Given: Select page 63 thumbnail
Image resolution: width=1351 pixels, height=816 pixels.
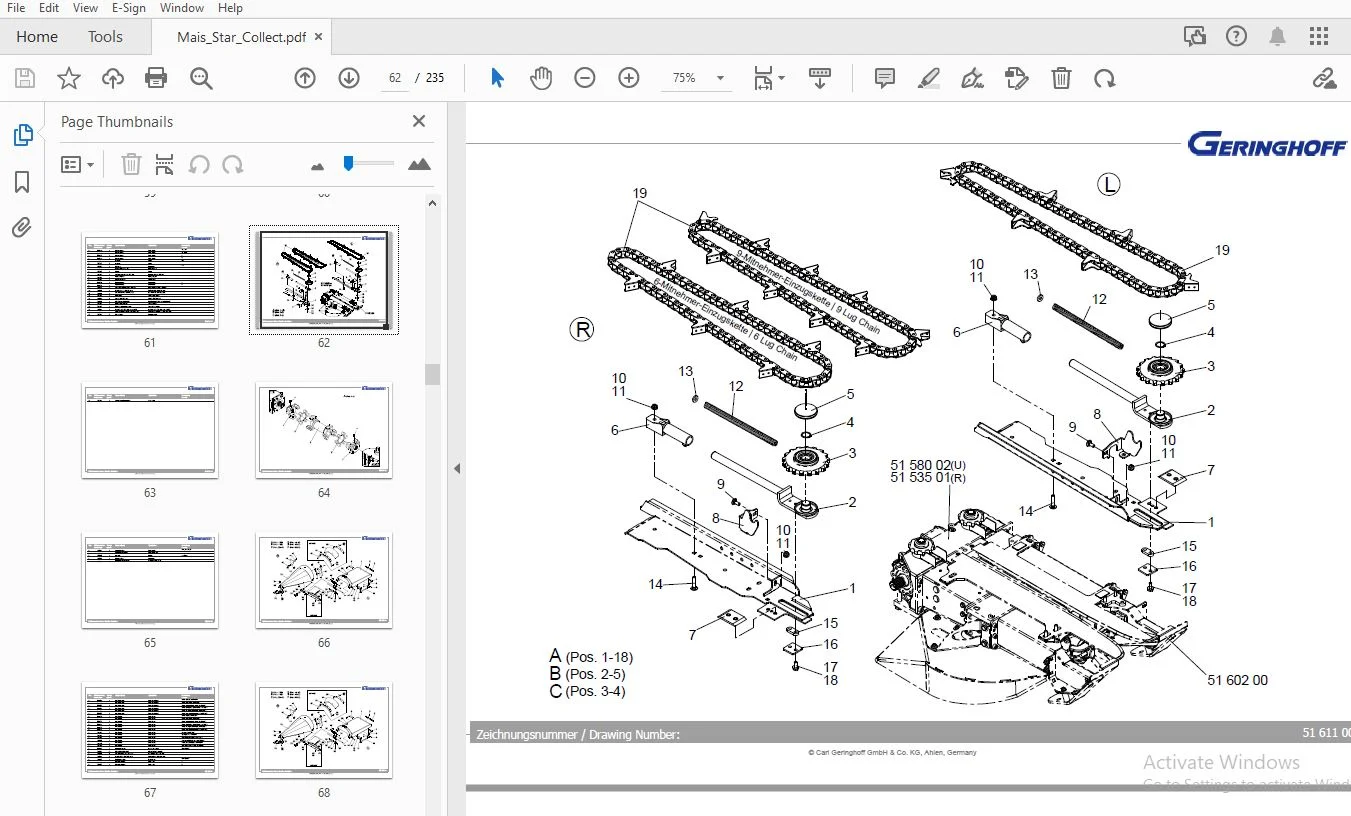Looking at the screenshot, I should click(150, 430).
